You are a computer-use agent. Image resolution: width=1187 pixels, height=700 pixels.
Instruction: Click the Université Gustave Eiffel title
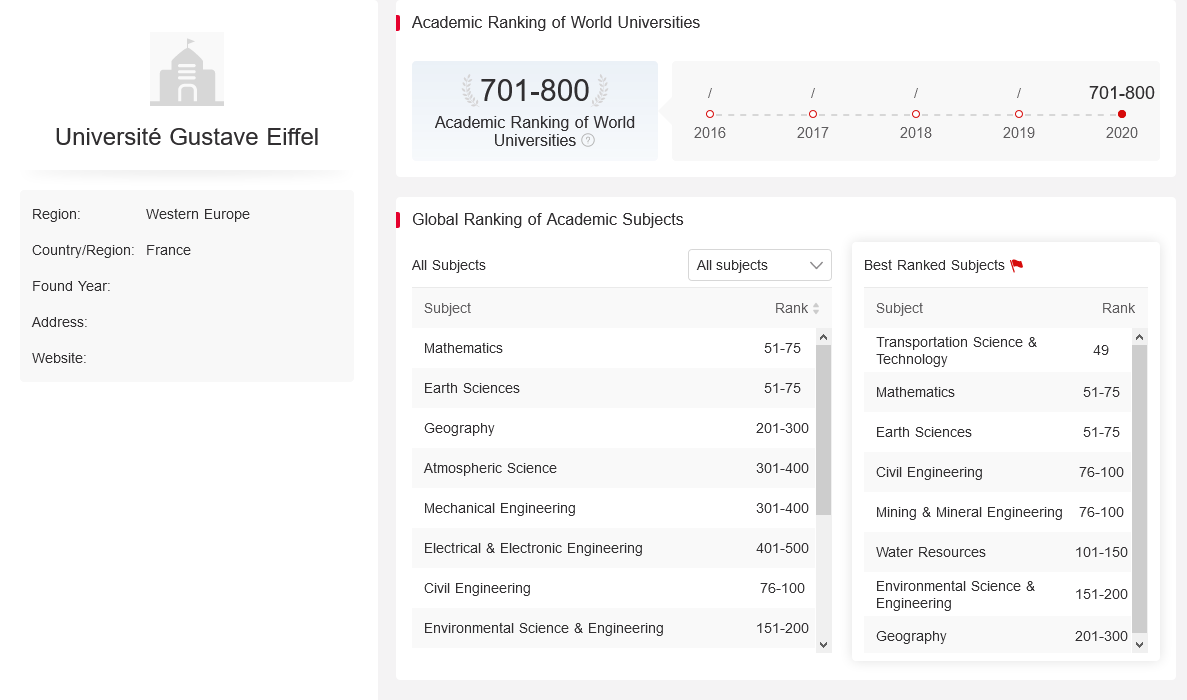[187, 137]
